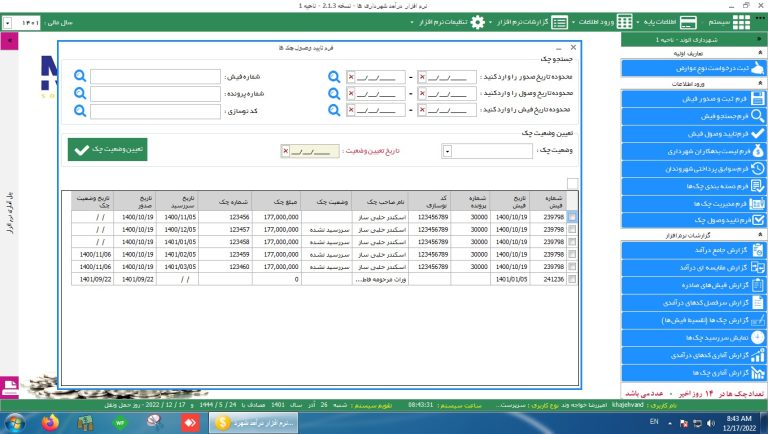The height and width of the screenshot is (434, 768).
Task: Click search icon beside کد نوسازی field
Action: (x=80, y=111)
